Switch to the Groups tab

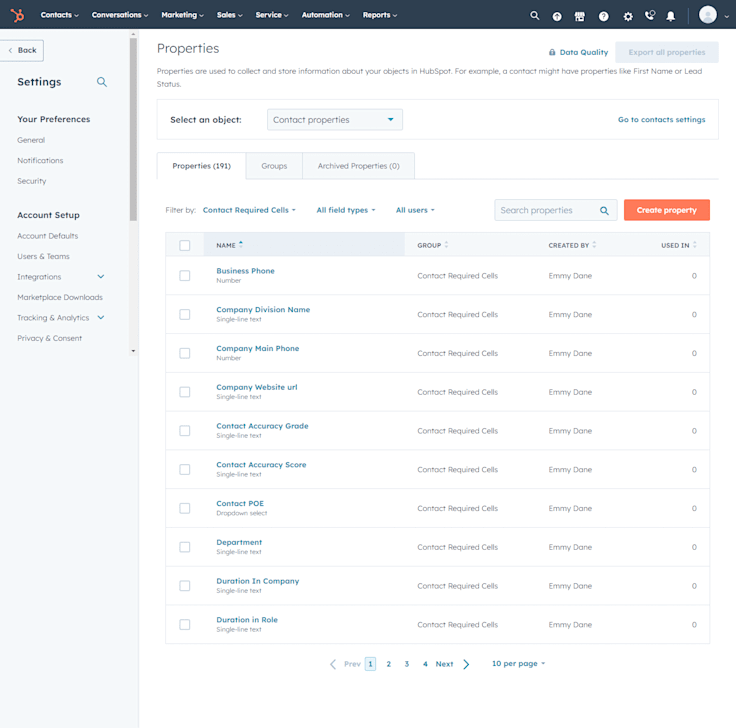pyautogui.click(x=274, y=166)
